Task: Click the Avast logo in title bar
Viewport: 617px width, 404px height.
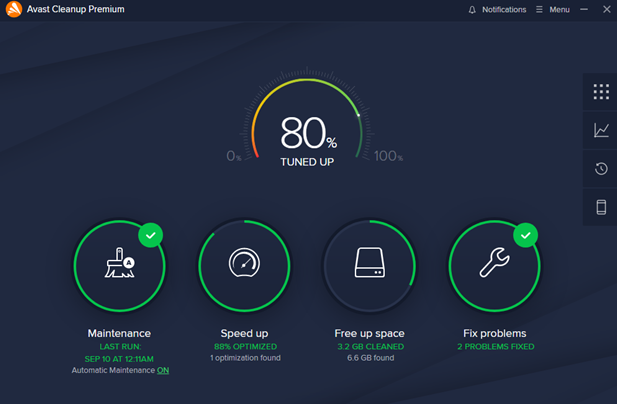Action: point(14,10)
